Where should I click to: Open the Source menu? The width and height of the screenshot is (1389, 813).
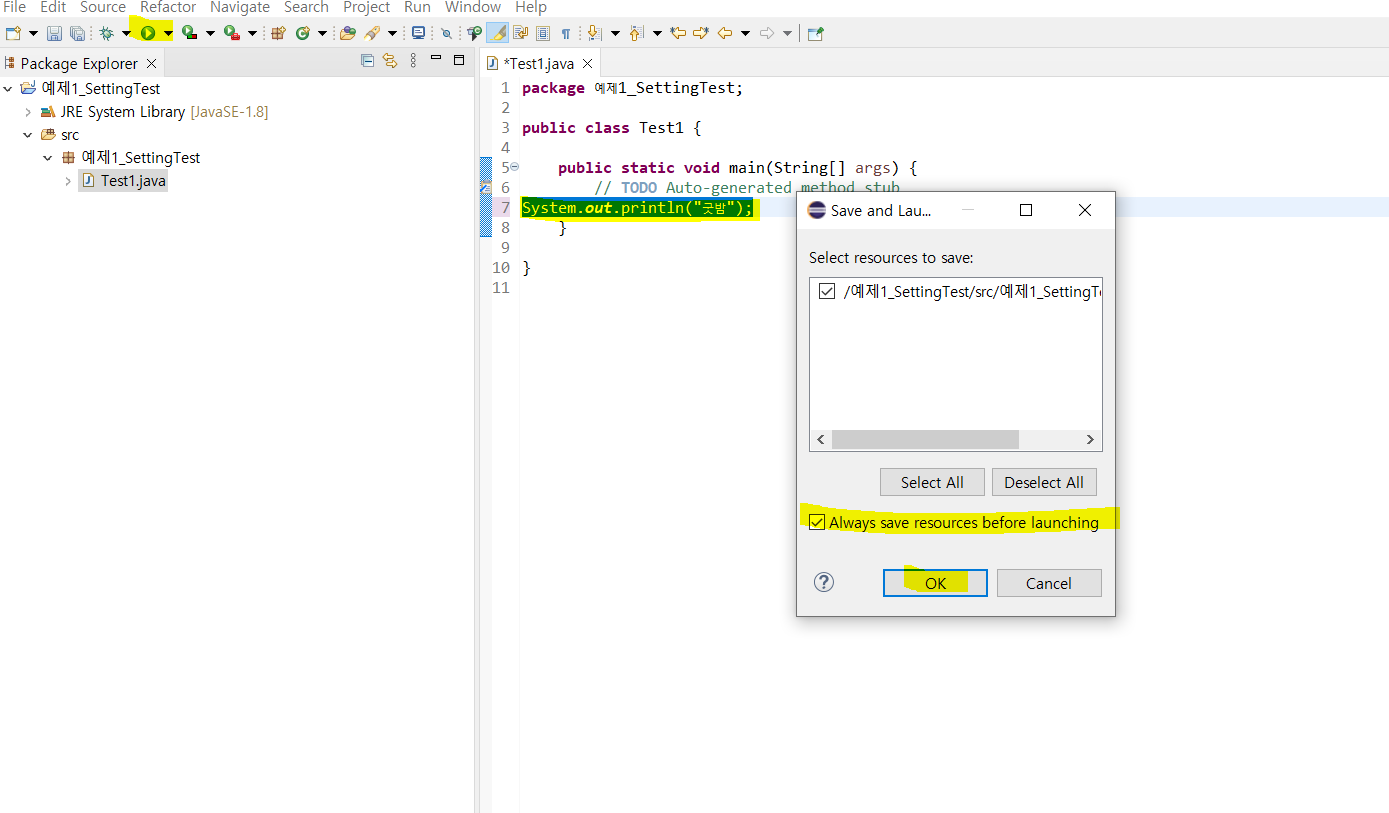click(x=103, y=7)
